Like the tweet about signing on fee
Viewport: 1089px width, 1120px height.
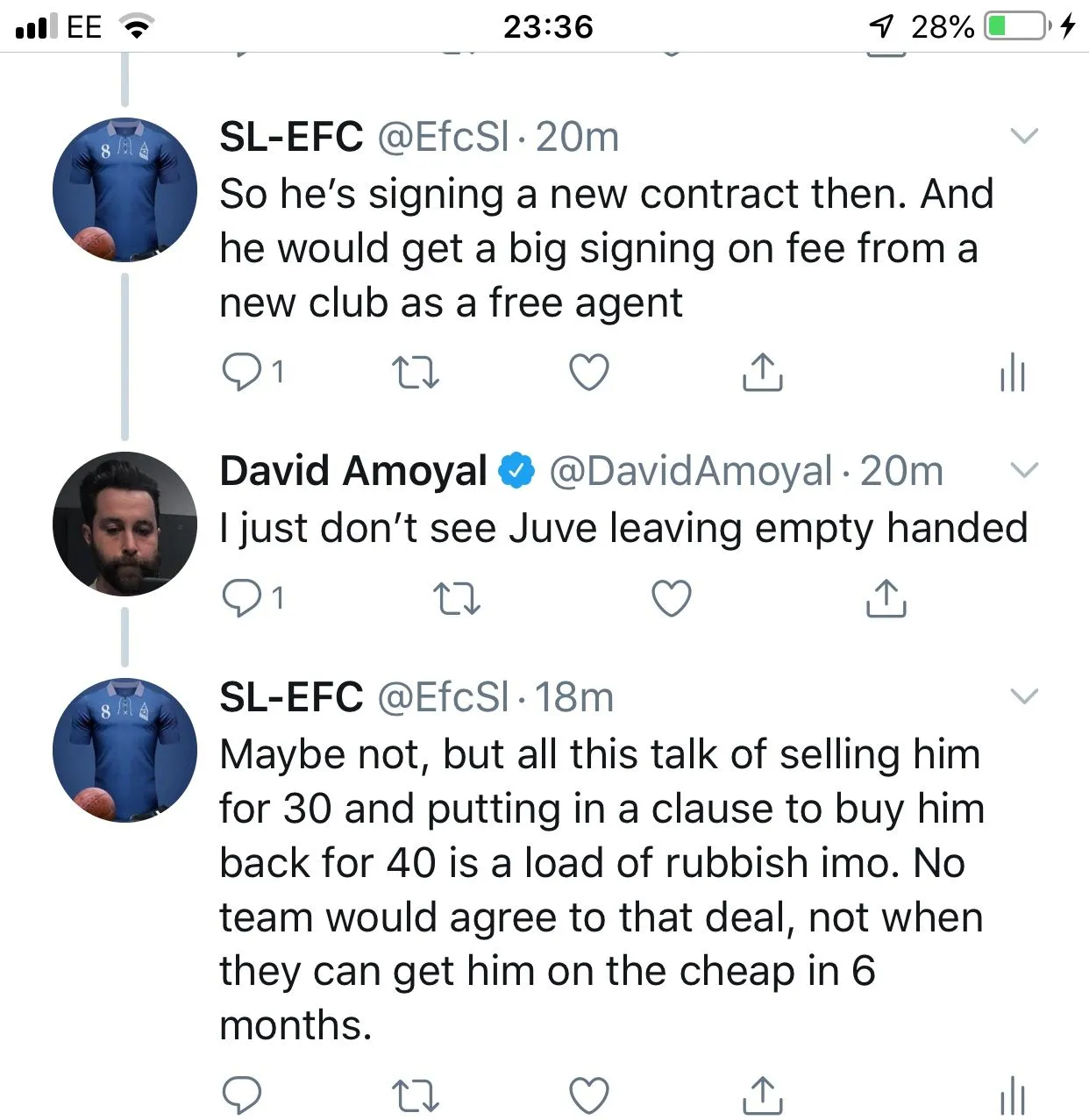(589, 373)
